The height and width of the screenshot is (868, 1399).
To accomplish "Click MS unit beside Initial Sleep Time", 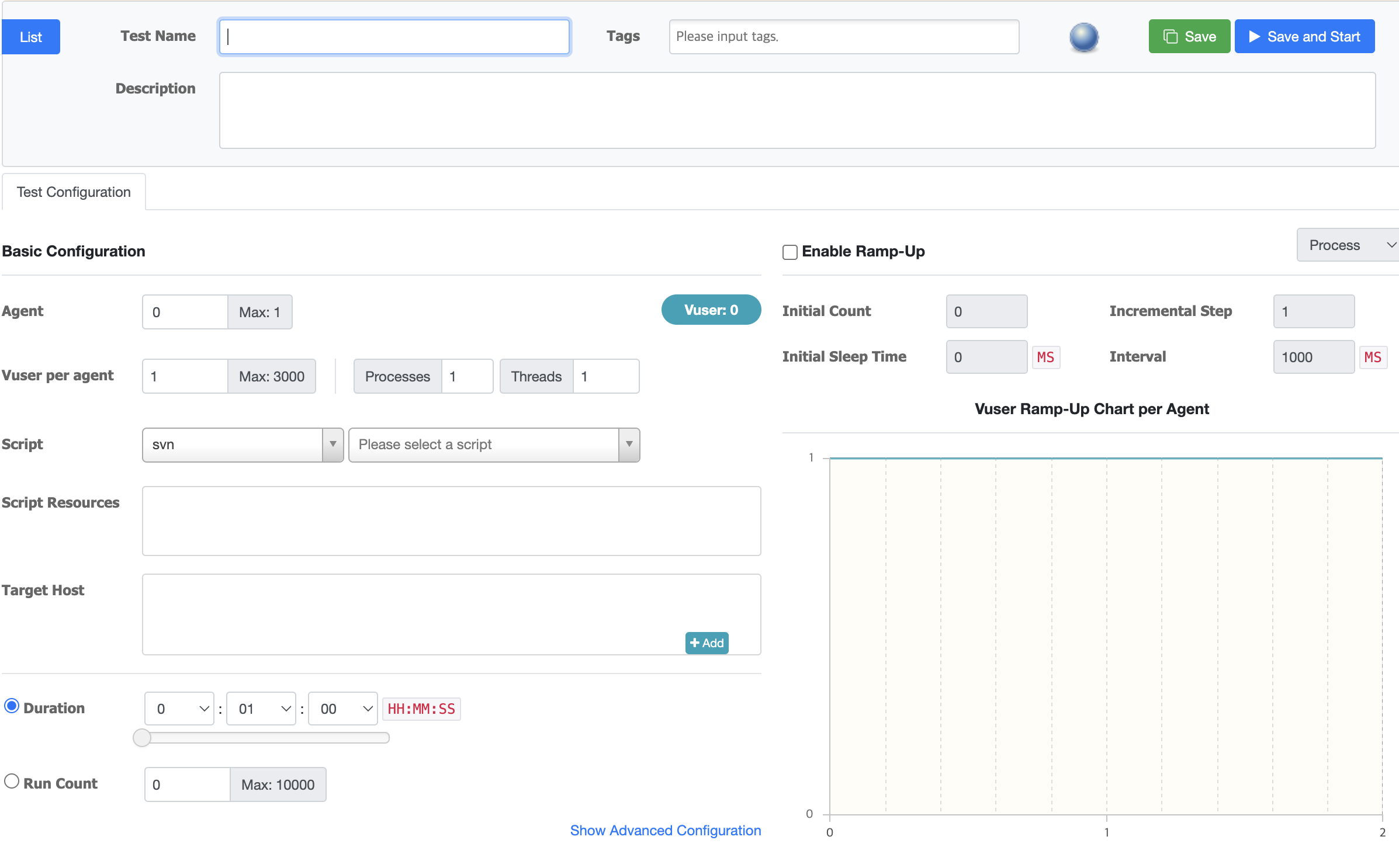I will click(x=1045, y=357).
